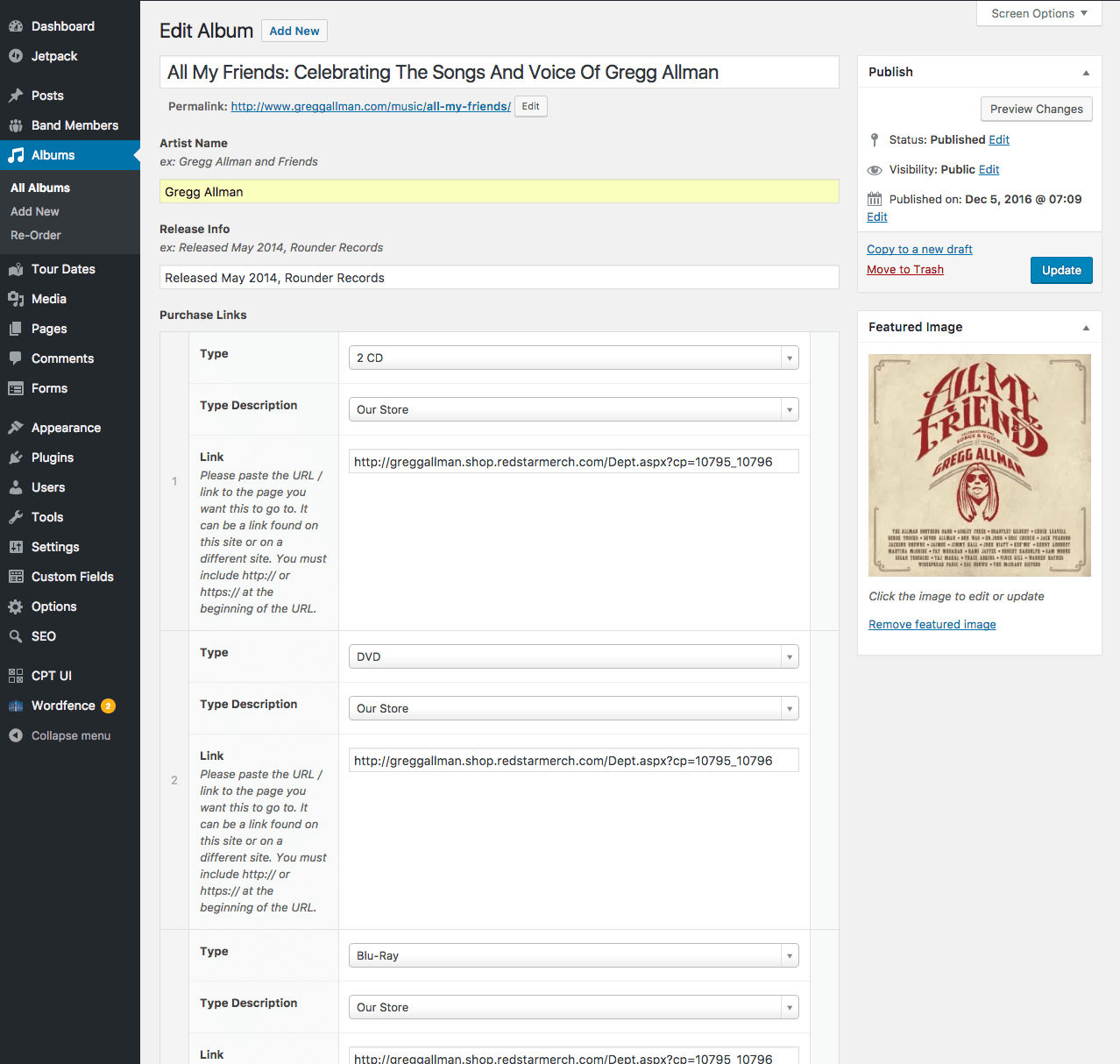This screenshot has height=1064, width=1120.
Task: Click the Dashboard gauge icon
Action: pos(16,26)
